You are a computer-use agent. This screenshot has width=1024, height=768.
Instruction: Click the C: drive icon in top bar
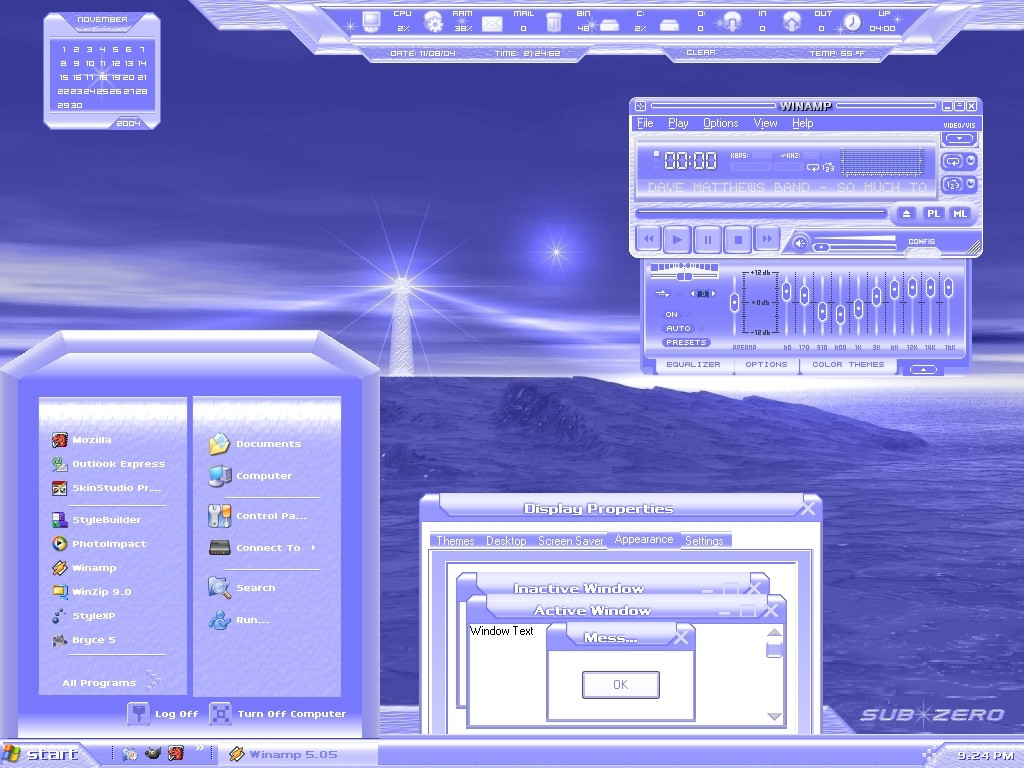pos(609,25)
